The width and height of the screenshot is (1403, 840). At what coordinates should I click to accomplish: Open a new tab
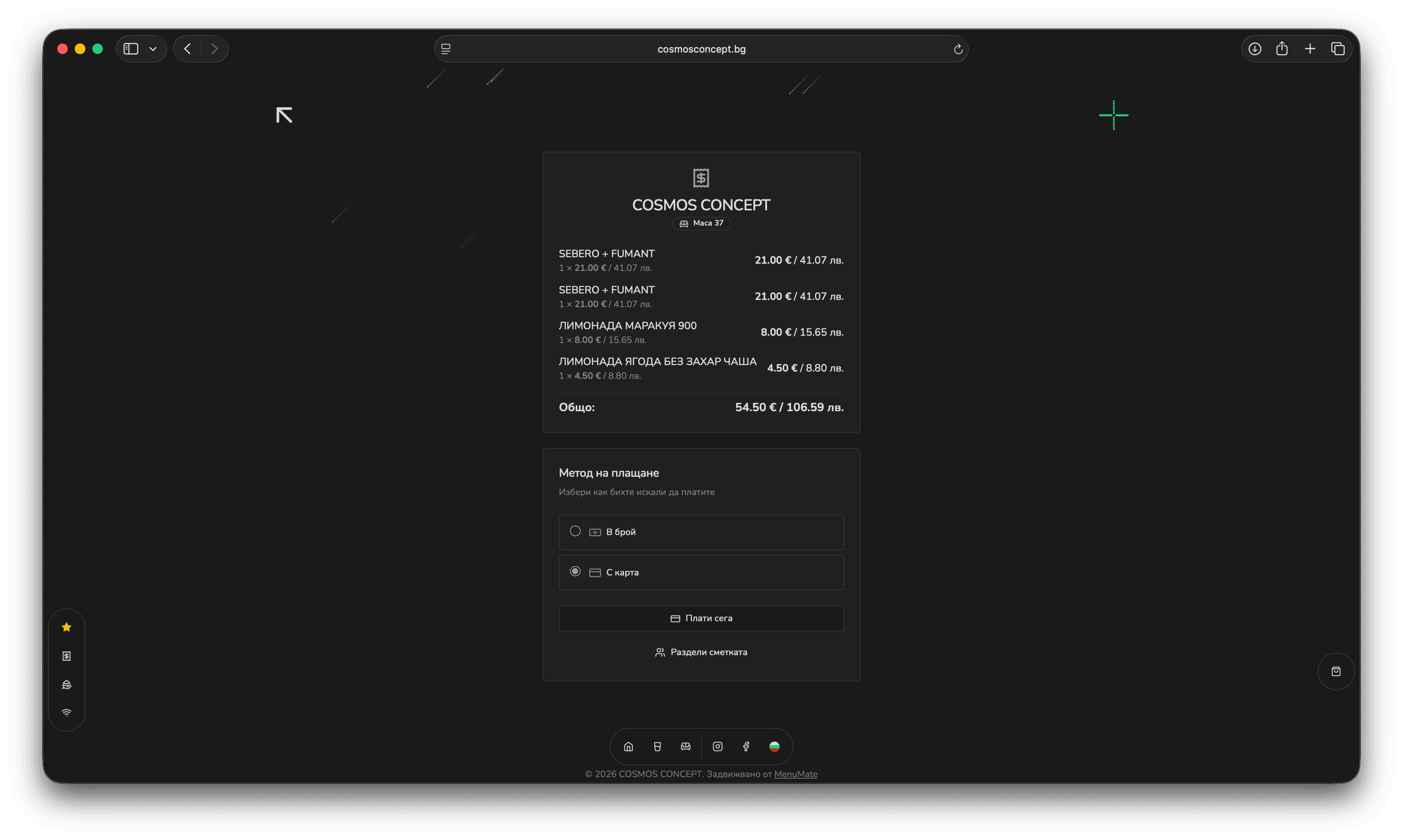1310,49
